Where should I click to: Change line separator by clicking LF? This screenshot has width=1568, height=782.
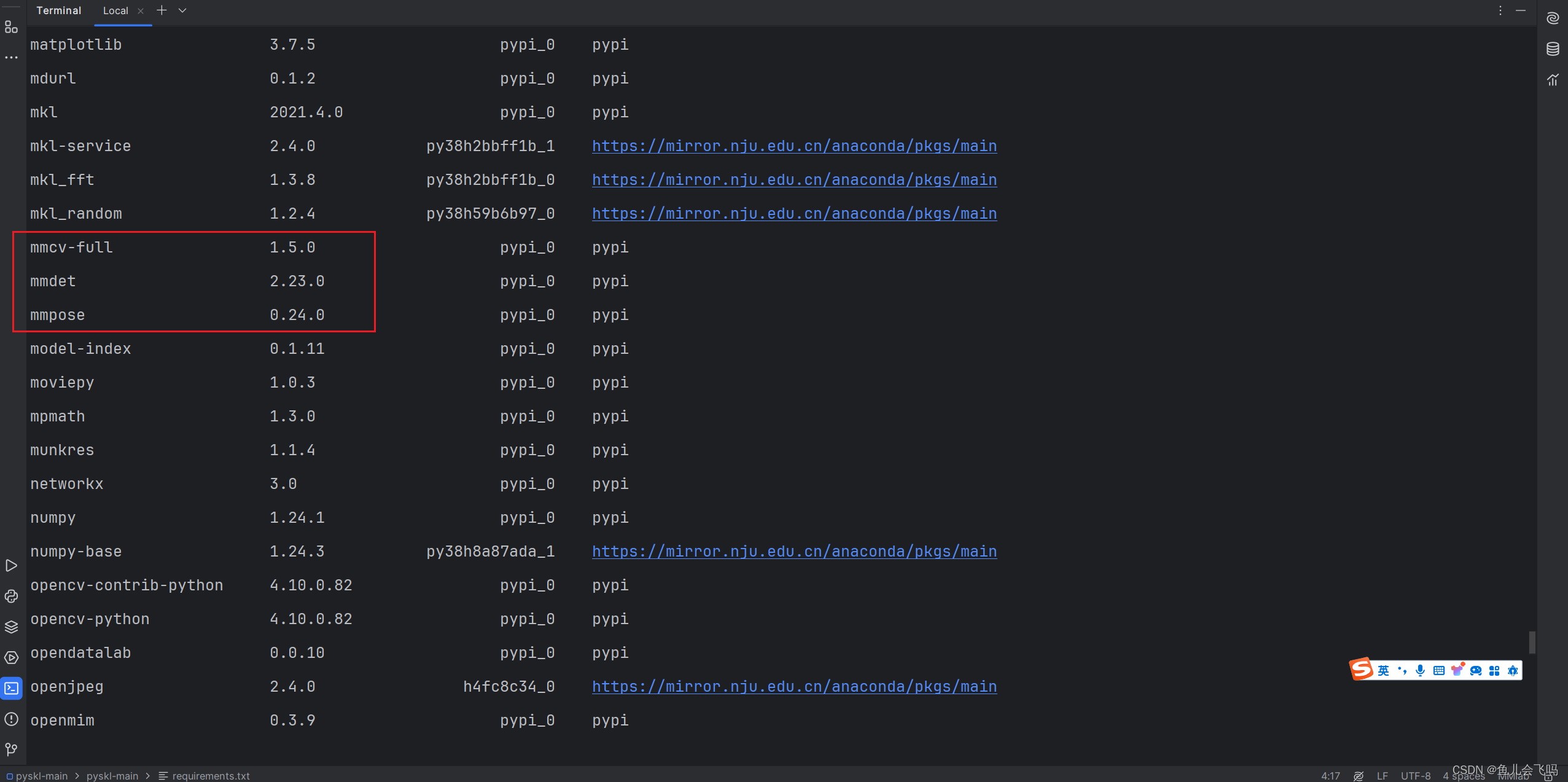(x=1383, y=776)
